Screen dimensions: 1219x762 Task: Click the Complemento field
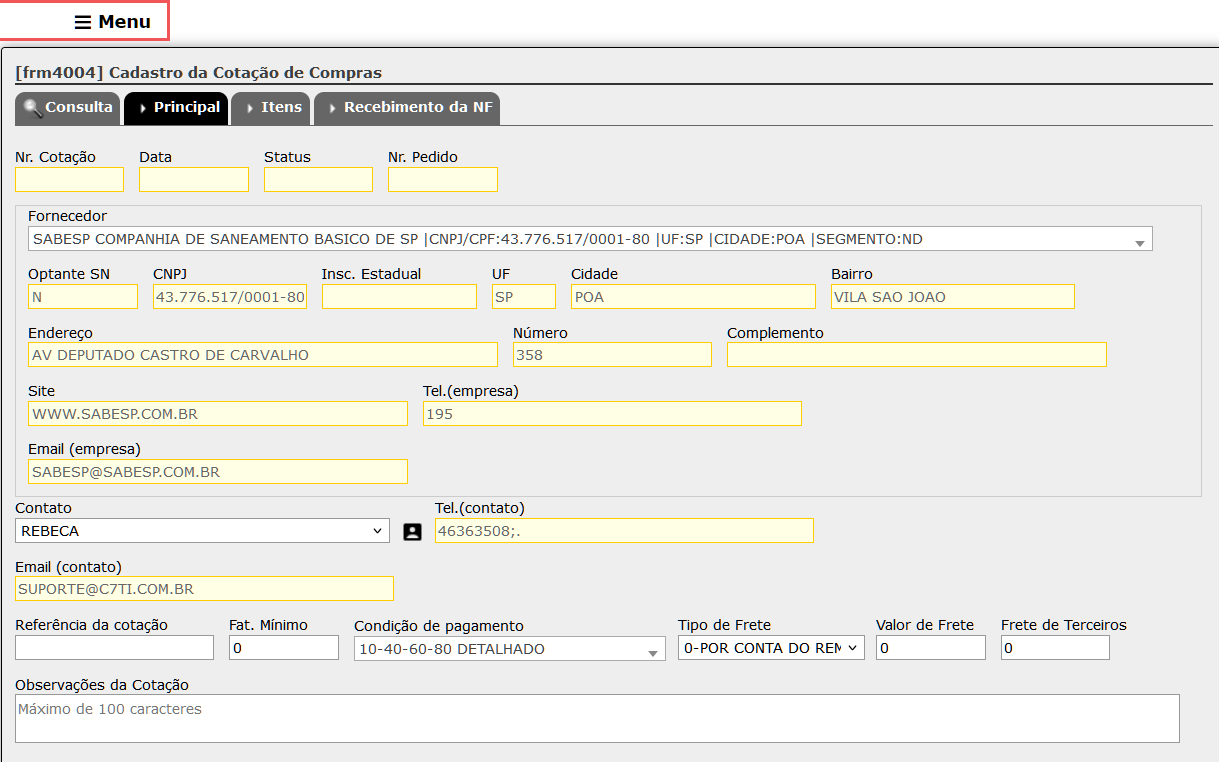[x=917, y=355]
